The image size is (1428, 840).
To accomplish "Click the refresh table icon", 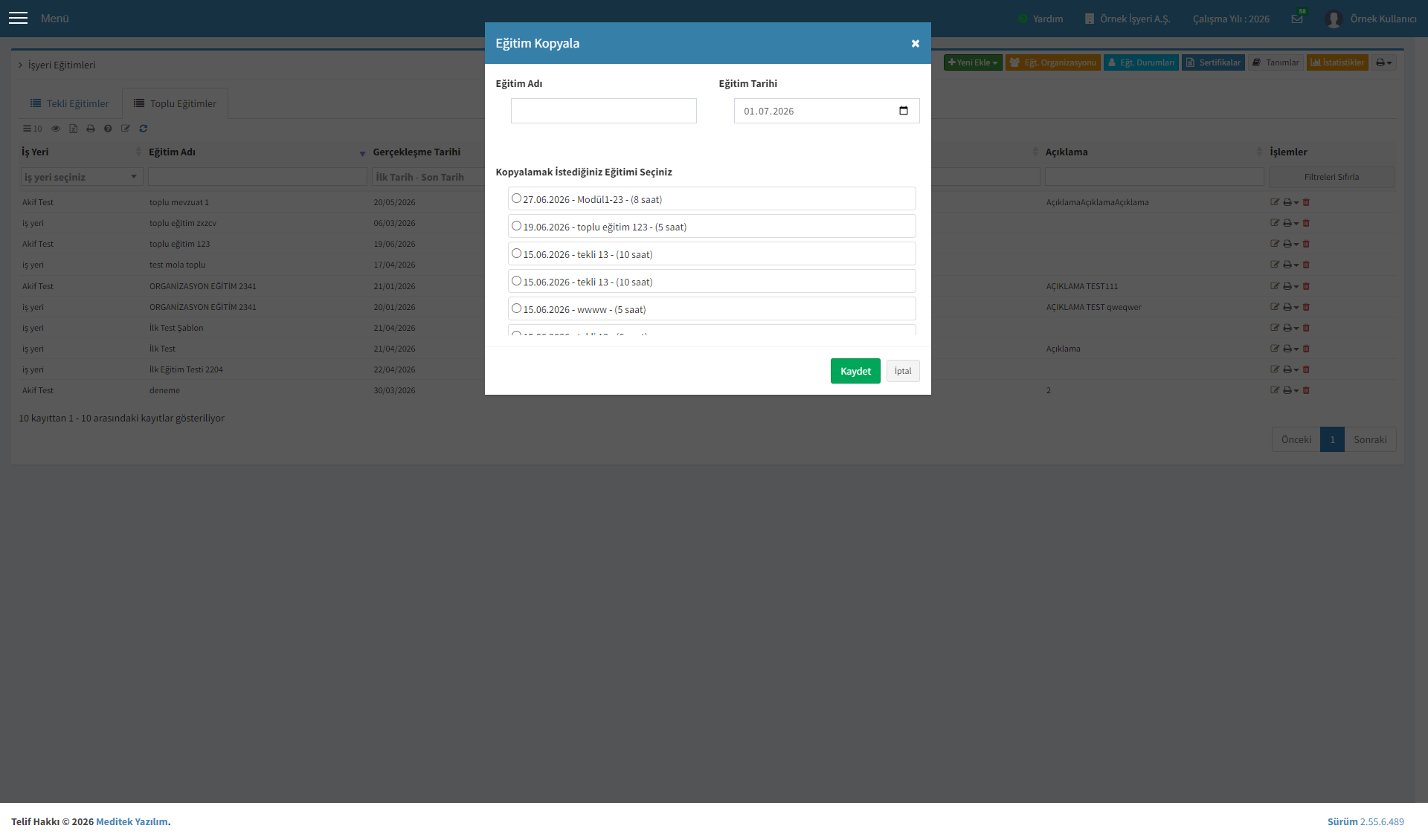I will [144, 129].
